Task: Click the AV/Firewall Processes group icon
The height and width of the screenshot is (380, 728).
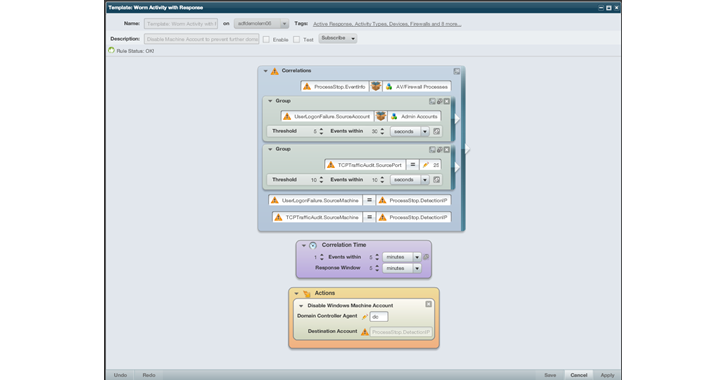Action: click(x=389, y=87)
